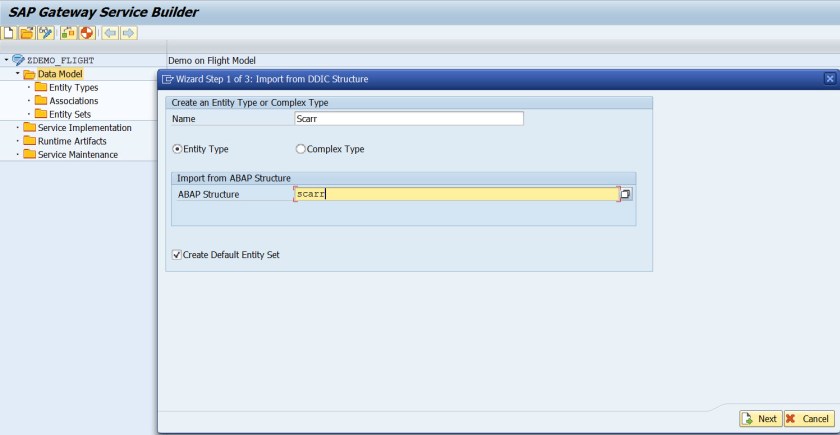Collapse the Data Model tree node
The width and height of the screenshot is (840, 435).
(x=18, y=73)
